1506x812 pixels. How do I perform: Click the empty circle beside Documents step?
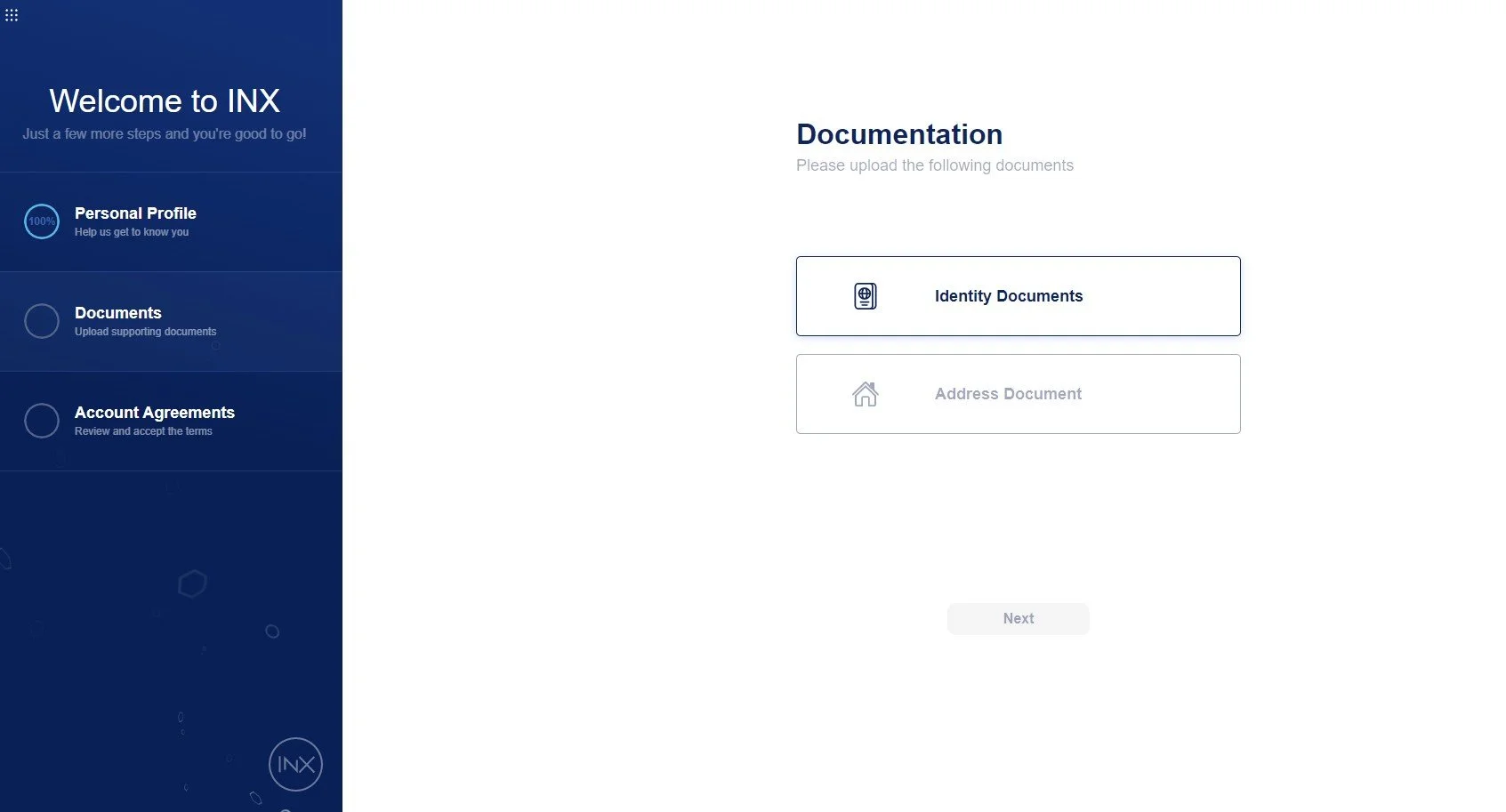42,321
